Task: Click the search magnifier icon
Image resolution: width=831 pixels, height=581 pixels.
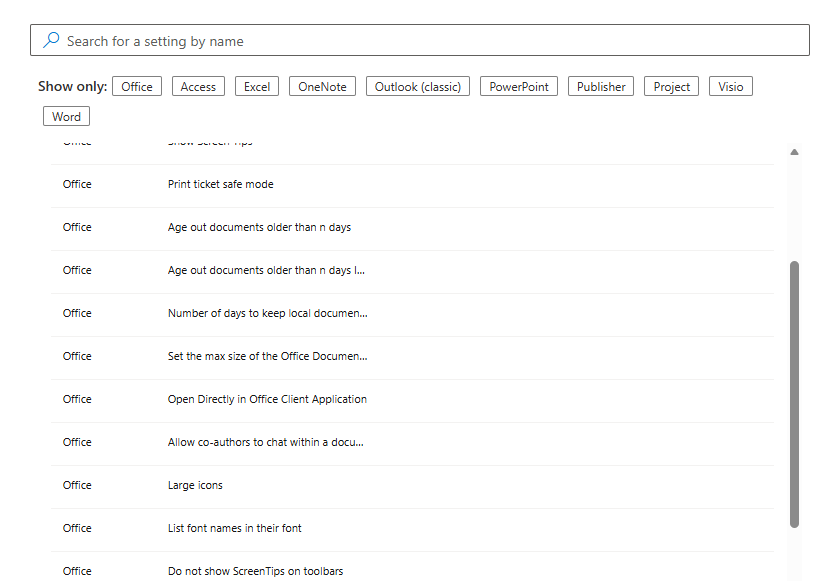Action: (x=51, y=40)
